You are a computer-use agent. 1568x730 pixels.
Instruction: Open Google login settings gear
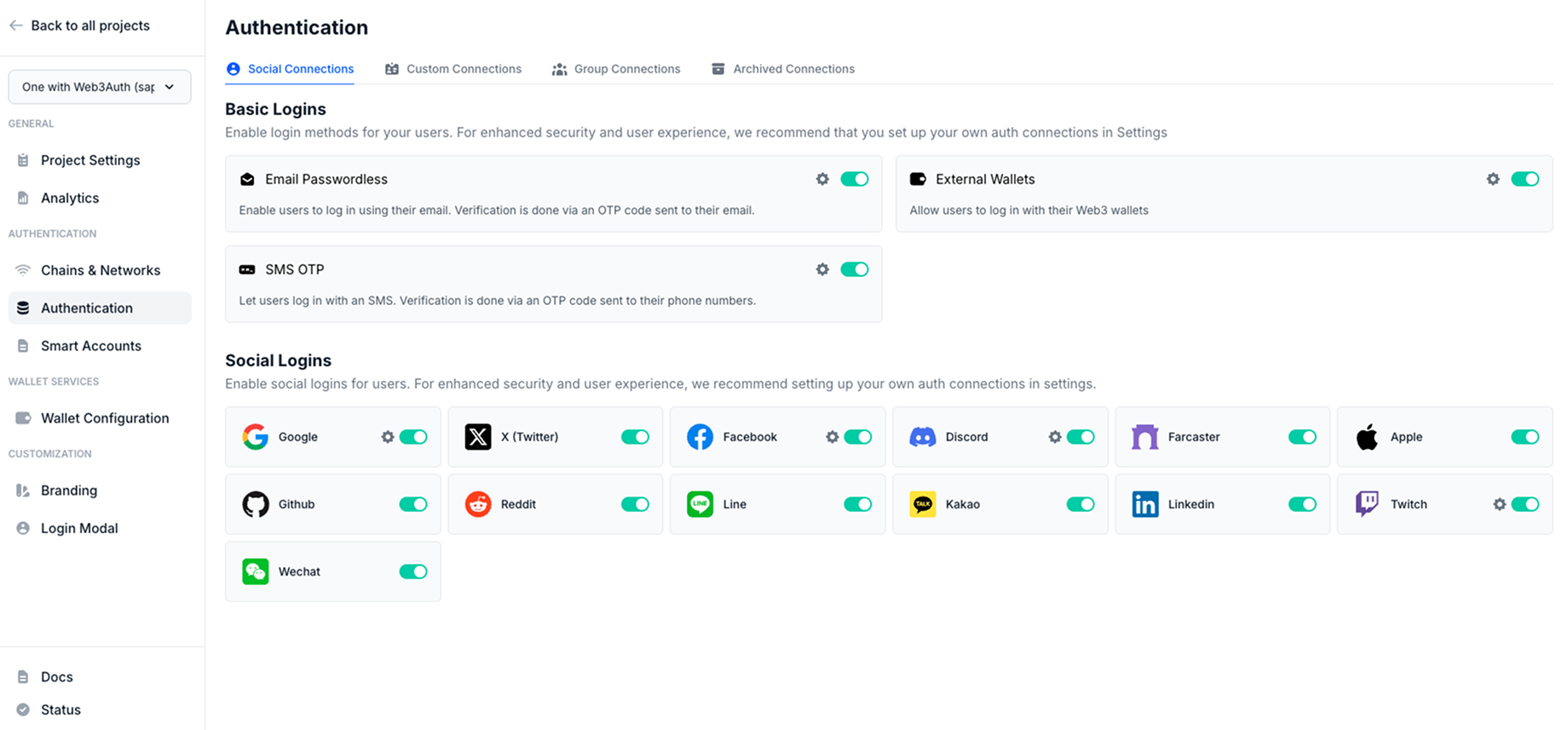[388, 437]
